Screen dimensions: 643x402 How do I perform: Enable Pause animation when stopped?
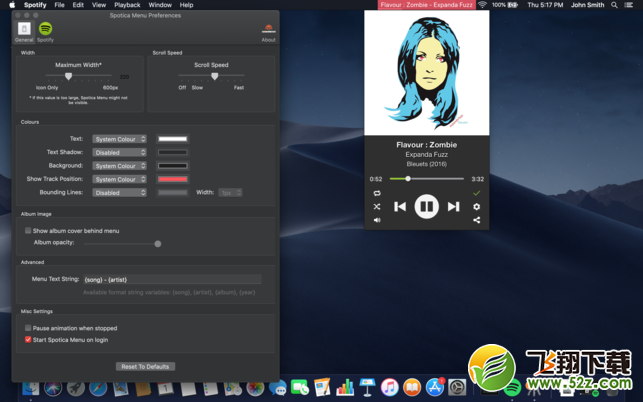point(28,328)
